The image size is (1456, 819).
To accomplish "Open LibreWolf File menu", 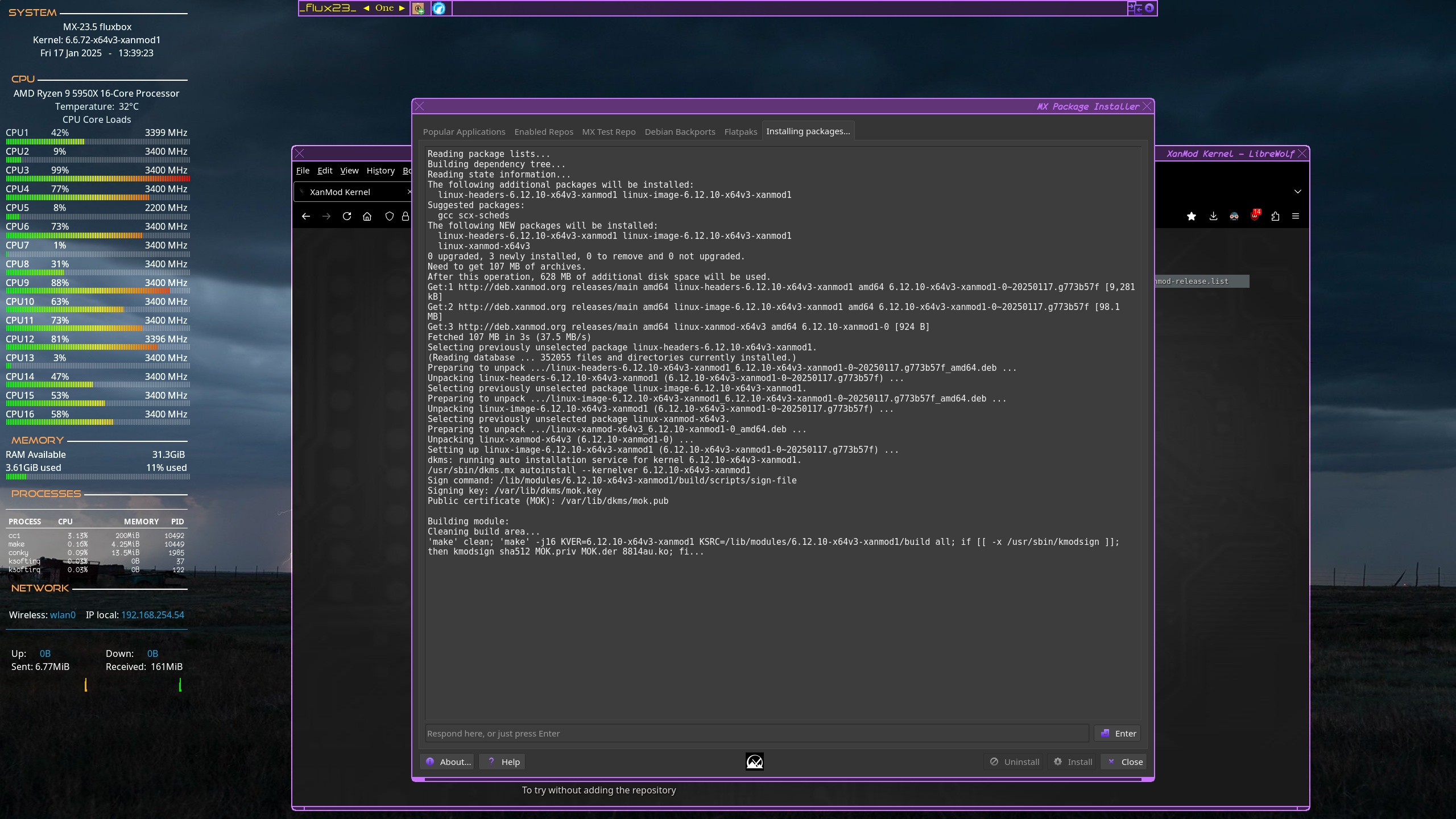I will point(303,171).
